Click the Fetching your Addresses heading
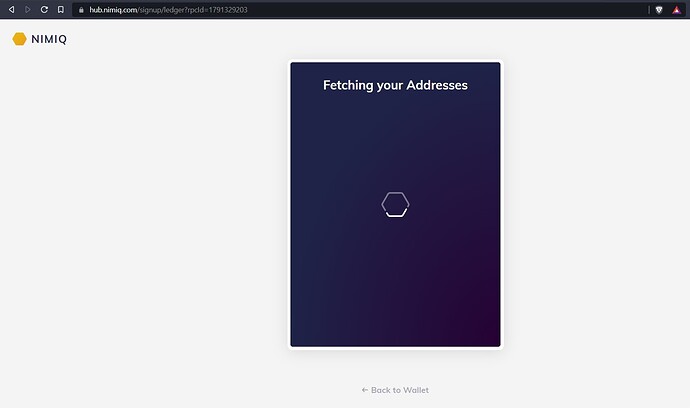 pyautogui.click(x=395, y=85)
